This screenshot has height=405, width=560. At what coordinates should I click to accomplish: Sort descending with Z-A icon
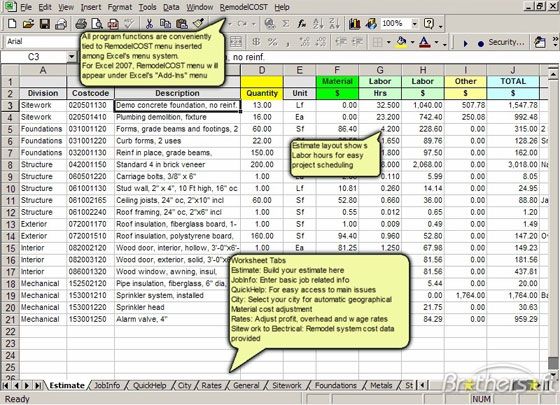click(x=334, y=24)
